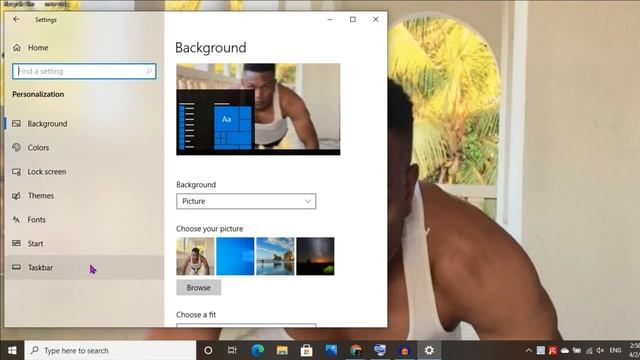This screenshot has width=640, height=360.
Task: Choose the beach rocks wallpaper thumbnail
Action: tap(275, 256)
